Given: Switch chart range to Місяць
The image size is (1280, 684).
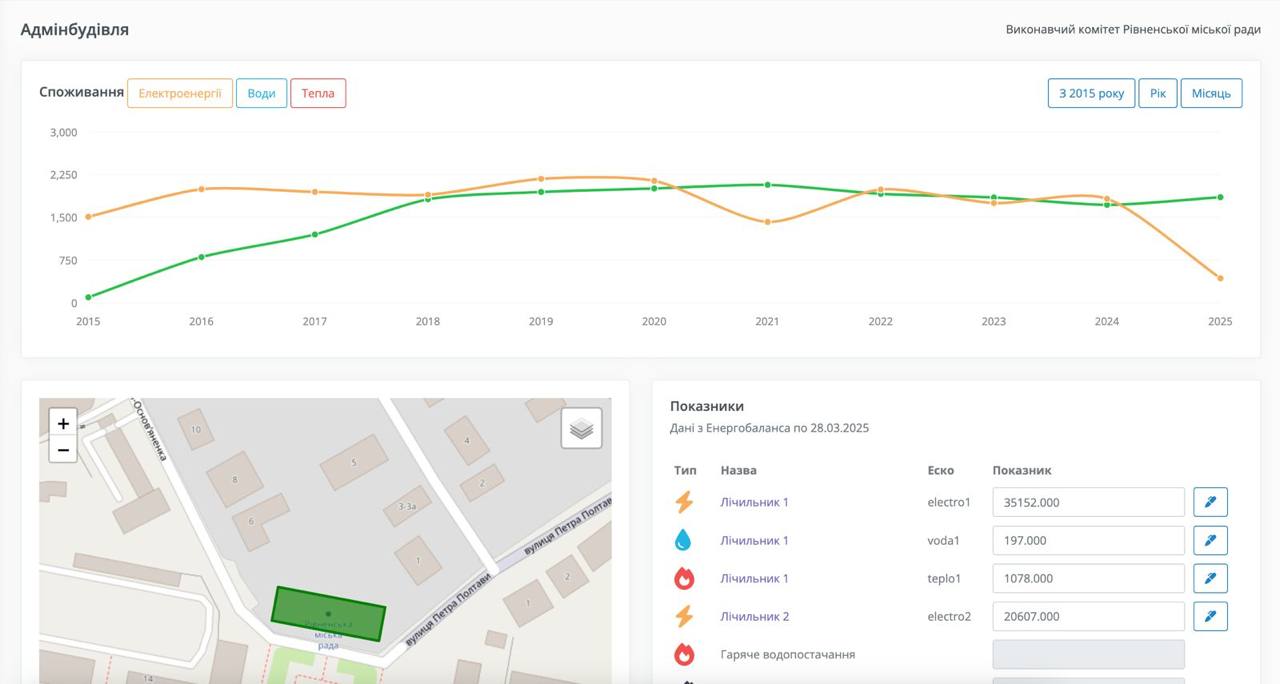Looking at the screenshot, I should tap(1211, 93).
